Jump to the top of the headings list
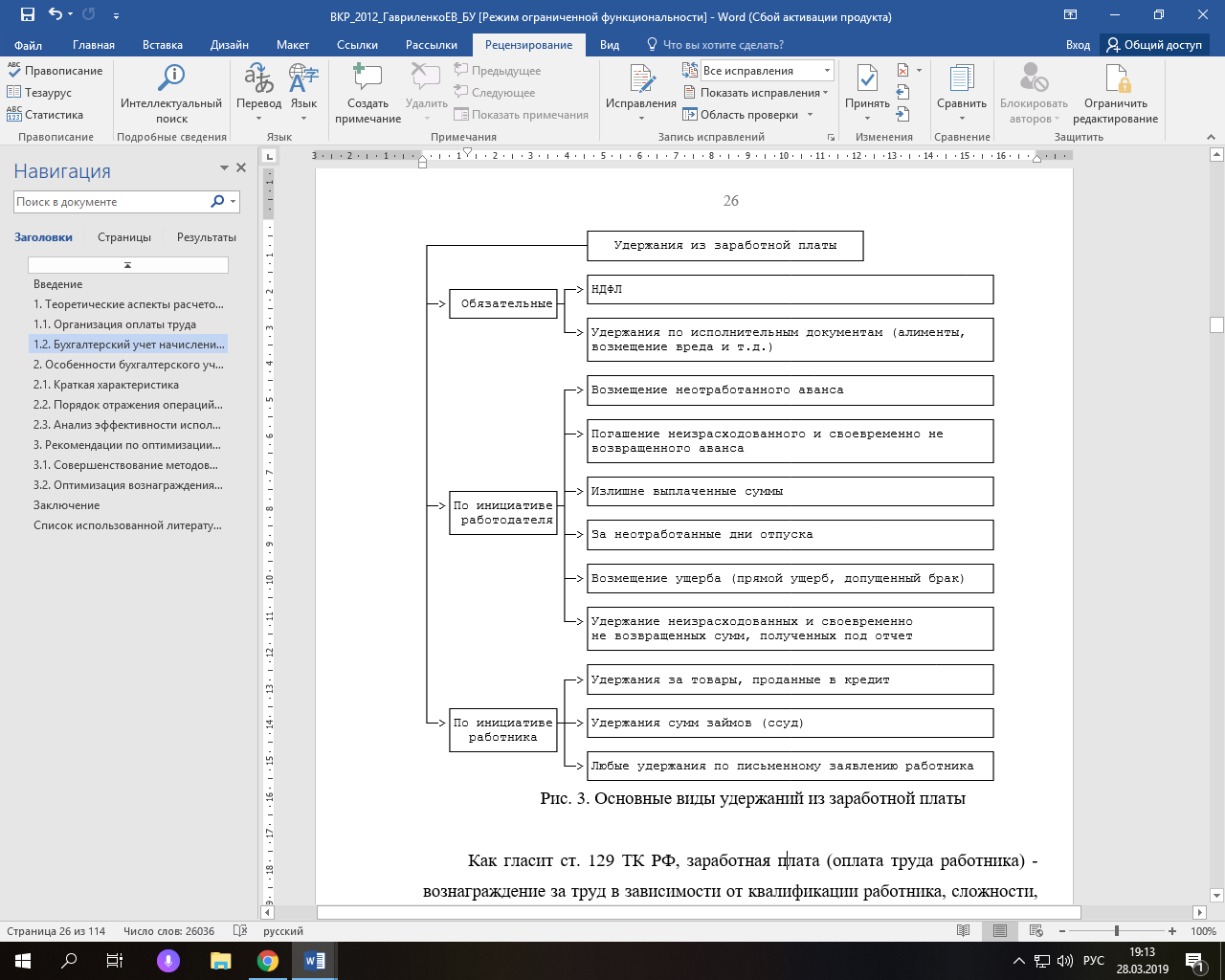Image resolution: width=1225 pixels, height=980 pixels. [x=127, y=265]
